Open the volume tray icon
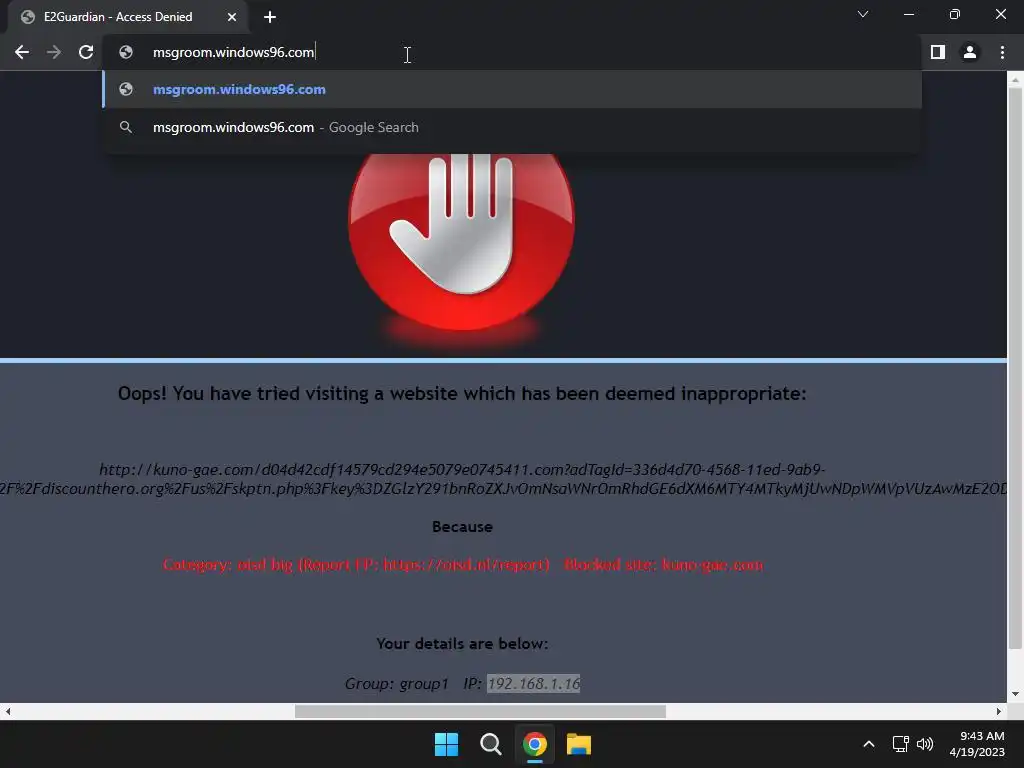The height and width of the screenshot is (768, 1024). coord(925,744)
